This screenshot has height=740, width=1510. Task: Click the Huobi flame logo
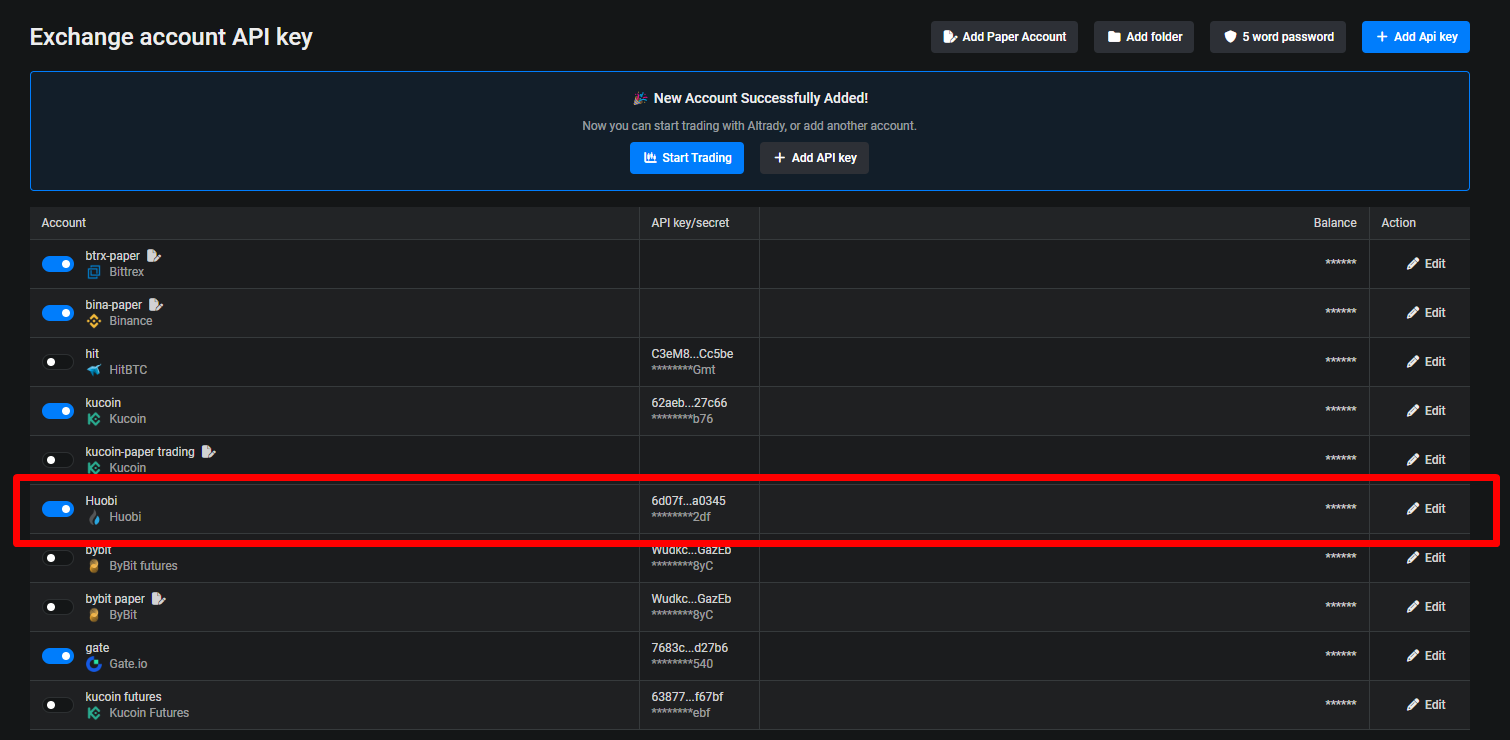click(94, 517)
